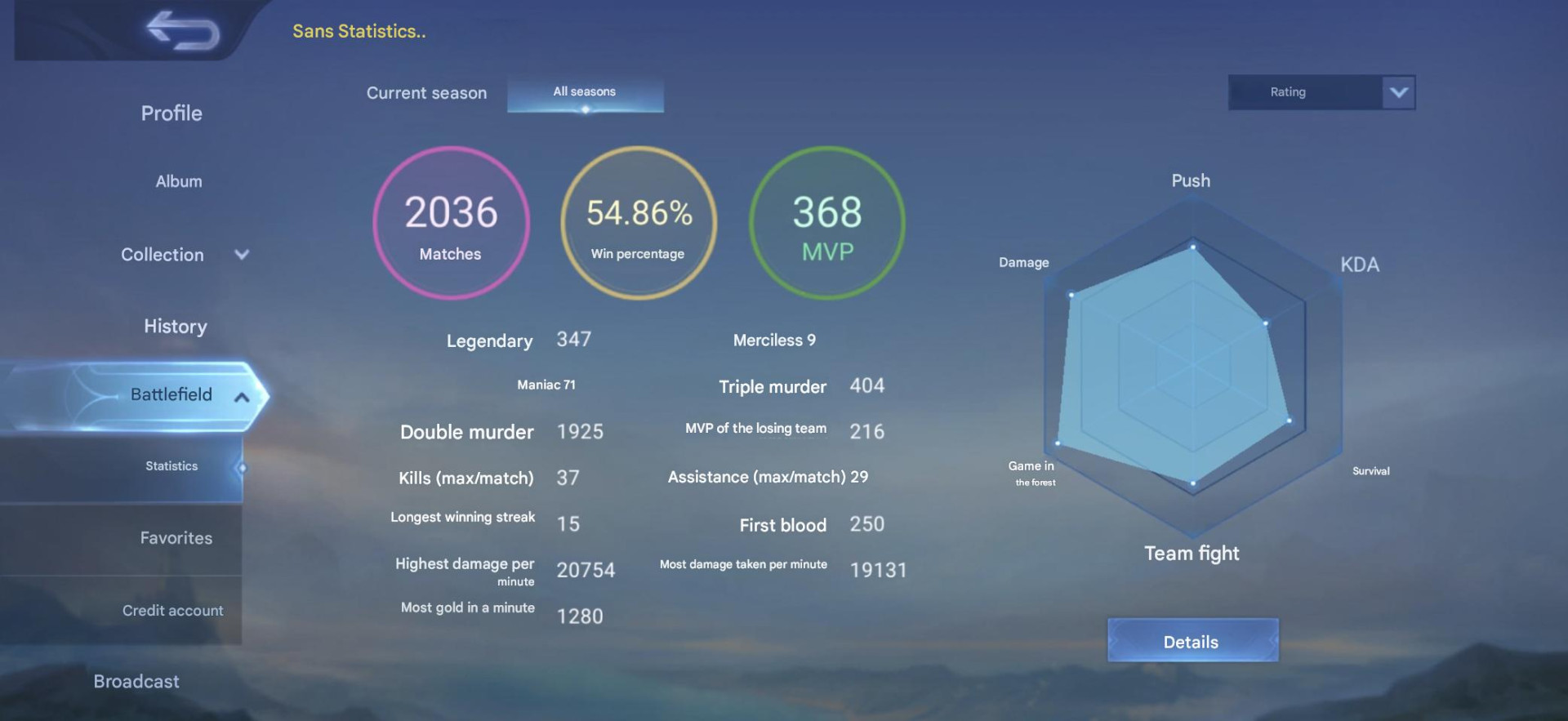The width and height of the screenshot is (1568, 721).
Task: Click the Merciless 9 stat
Action: pos(774,340)
